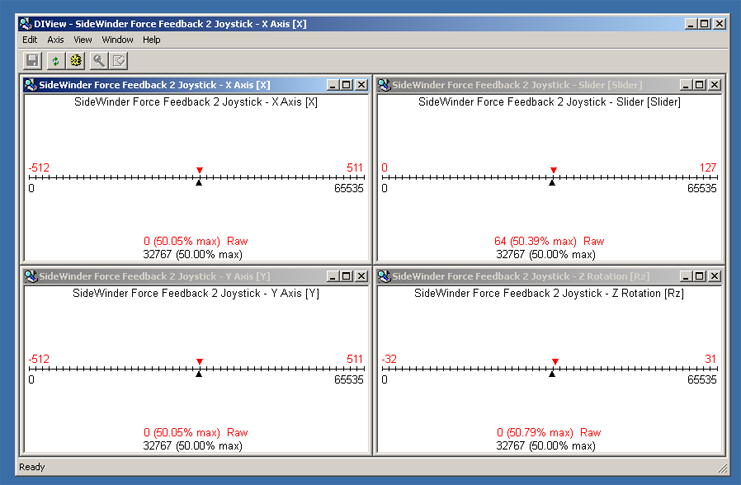The height and width of the screenshot is (485, 741).
Task: Click the red '511' maximum in Y Axis window
Action: 354,359
